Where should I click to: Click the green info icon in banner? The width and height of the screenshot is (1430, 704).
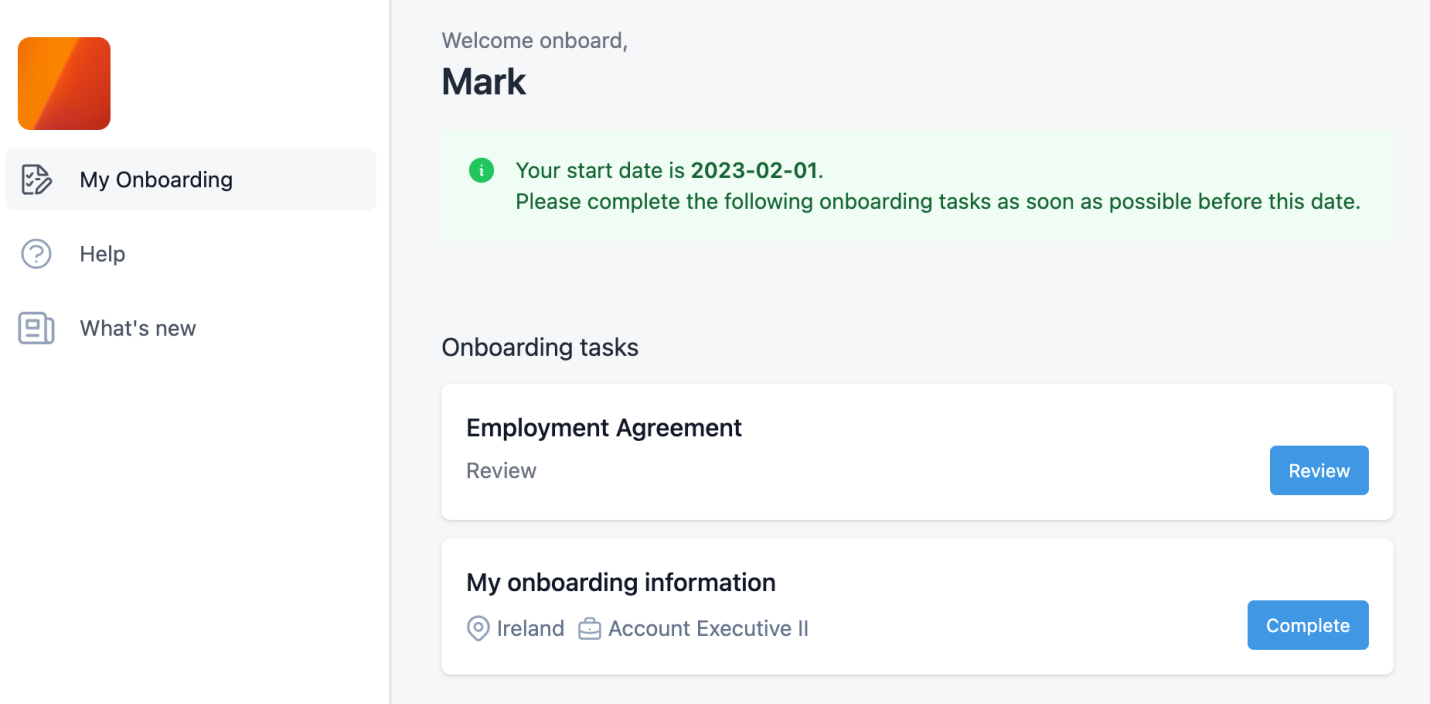pyautogui.click(x=481, y=170)
